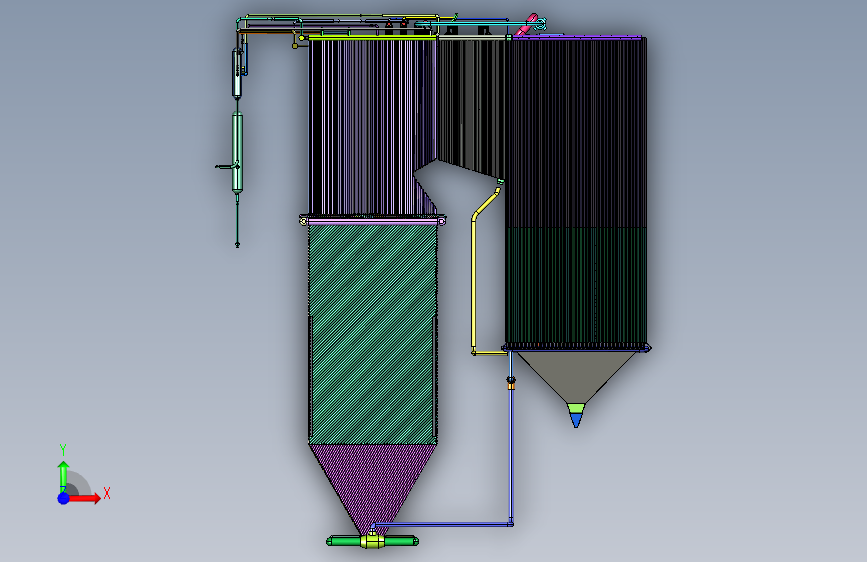Select the green hatched furnace body
The height and width of the screenshot is (562, 867).
[x=373, y=334]
